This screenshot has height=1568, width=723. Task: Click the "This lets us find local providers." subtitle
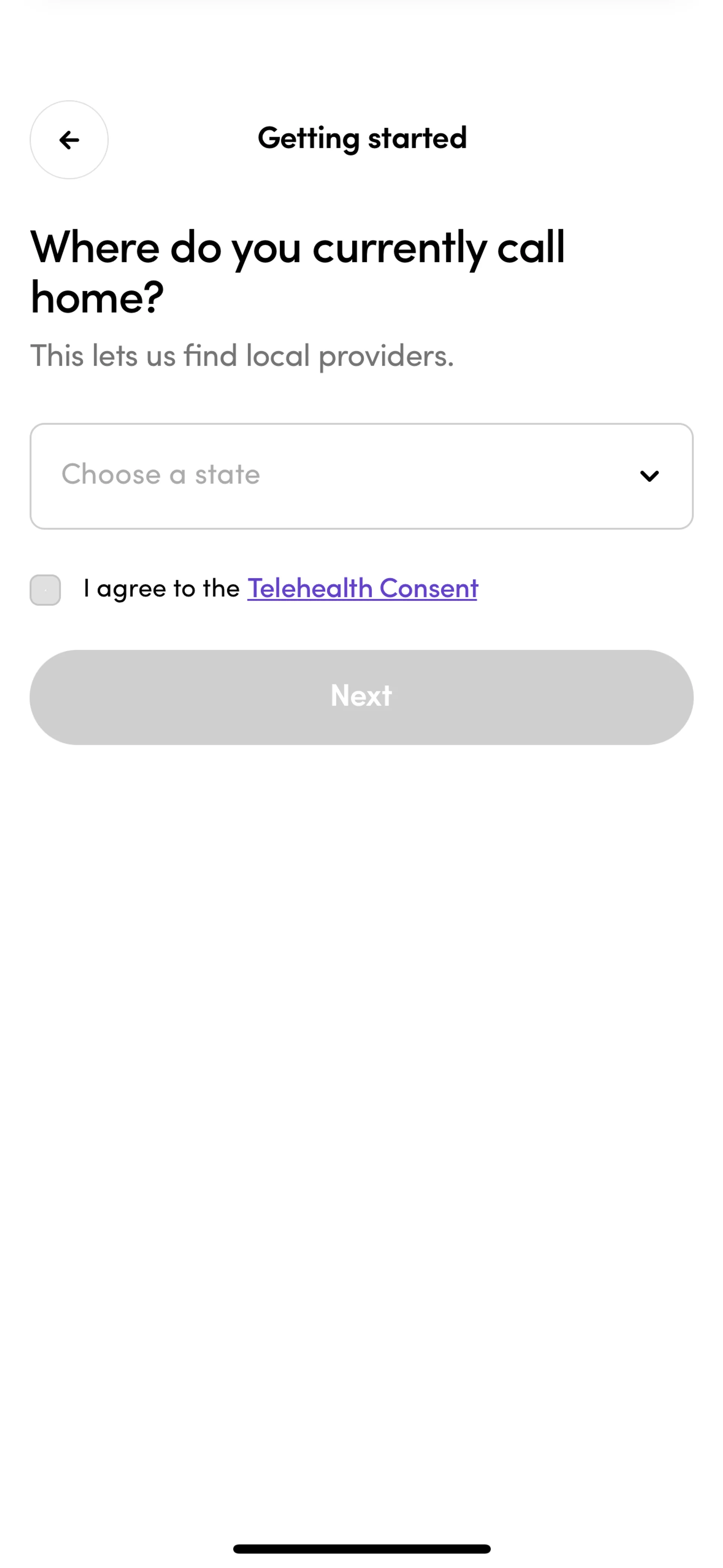(x=242, y=356)
